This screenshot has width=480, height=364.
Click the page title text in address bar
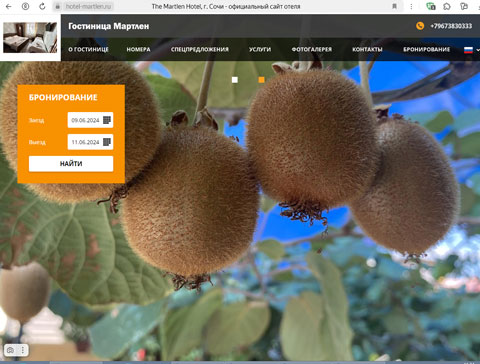226,7
